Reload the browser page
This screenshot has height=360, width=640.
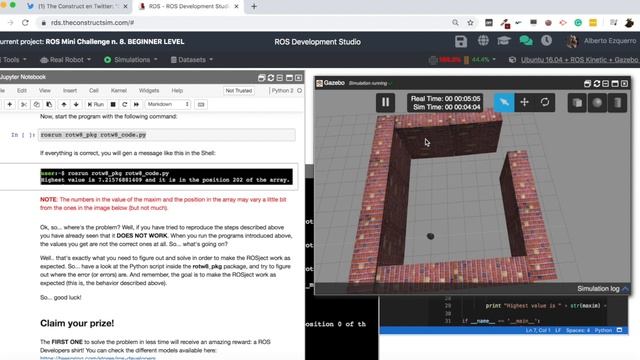[x=25, y=22]
